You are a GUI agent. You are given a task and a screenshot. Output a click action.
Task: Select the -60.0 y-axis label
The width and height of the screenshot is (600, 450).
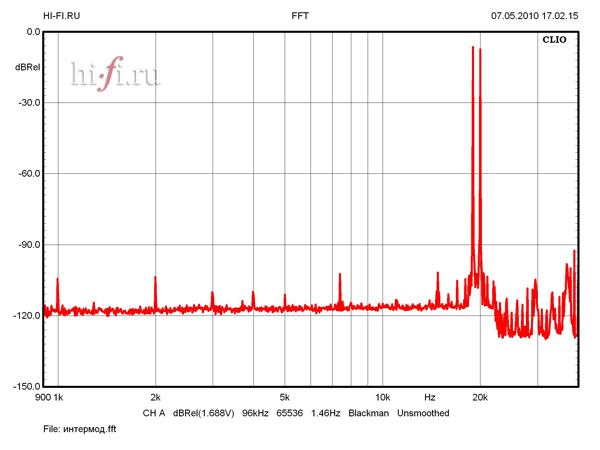click(27, 173)
